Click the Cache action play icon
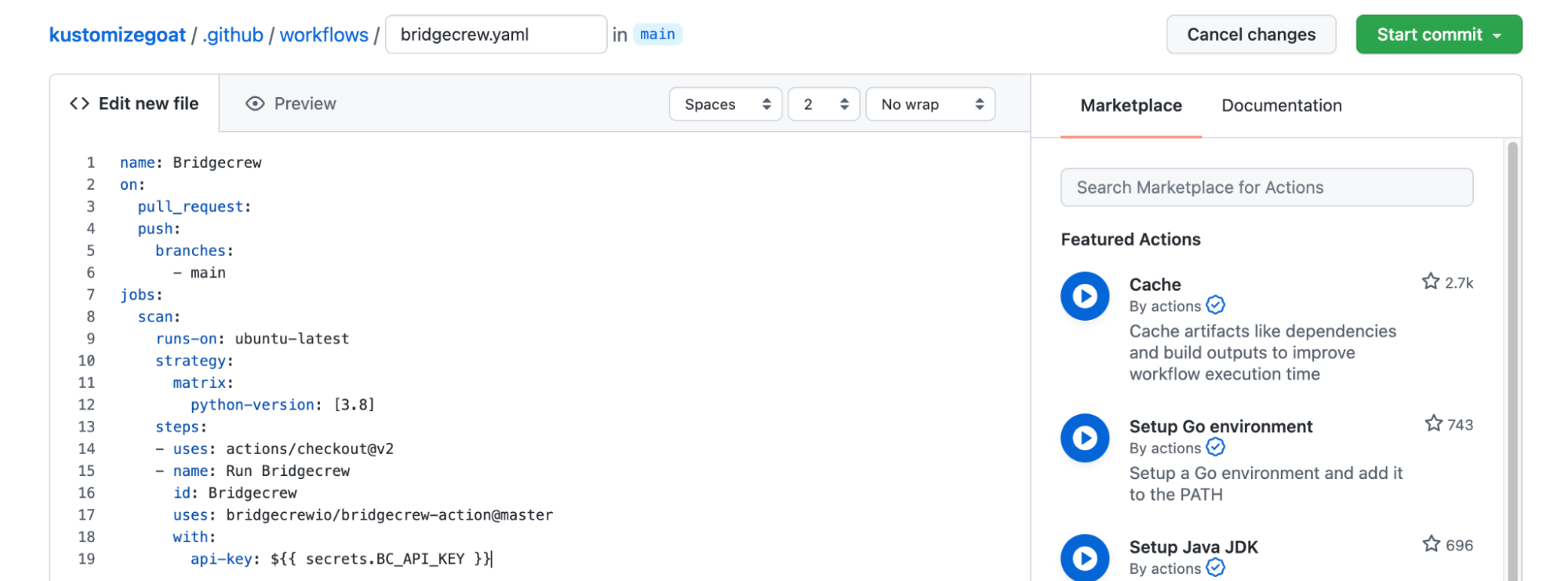 click(1085, 296)
